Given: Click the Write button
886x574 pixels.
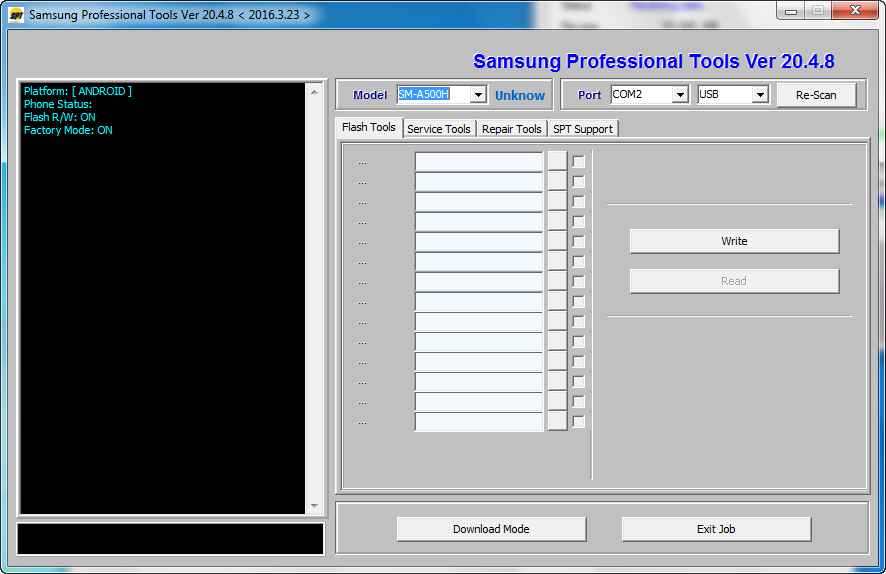Looking at the screenshot, I should 735,241.
